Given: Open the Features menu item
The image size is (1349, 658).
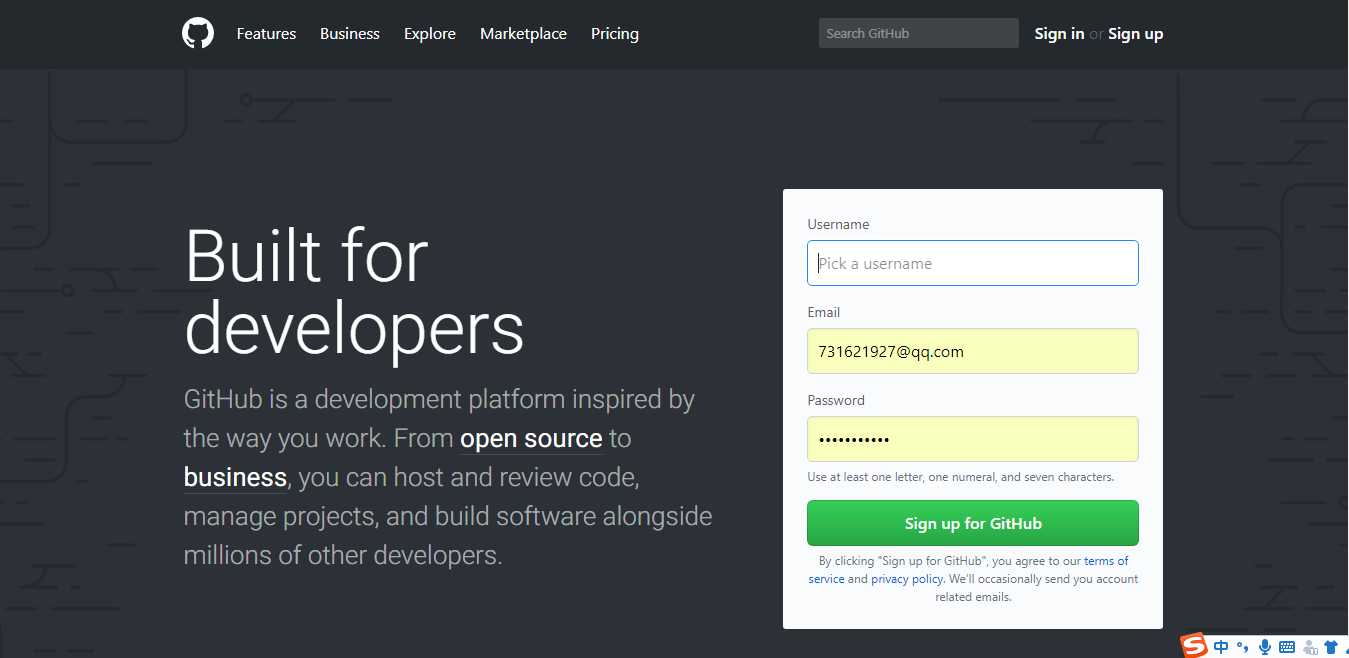Looking at the screenshot, I should (x=266, y=33).
